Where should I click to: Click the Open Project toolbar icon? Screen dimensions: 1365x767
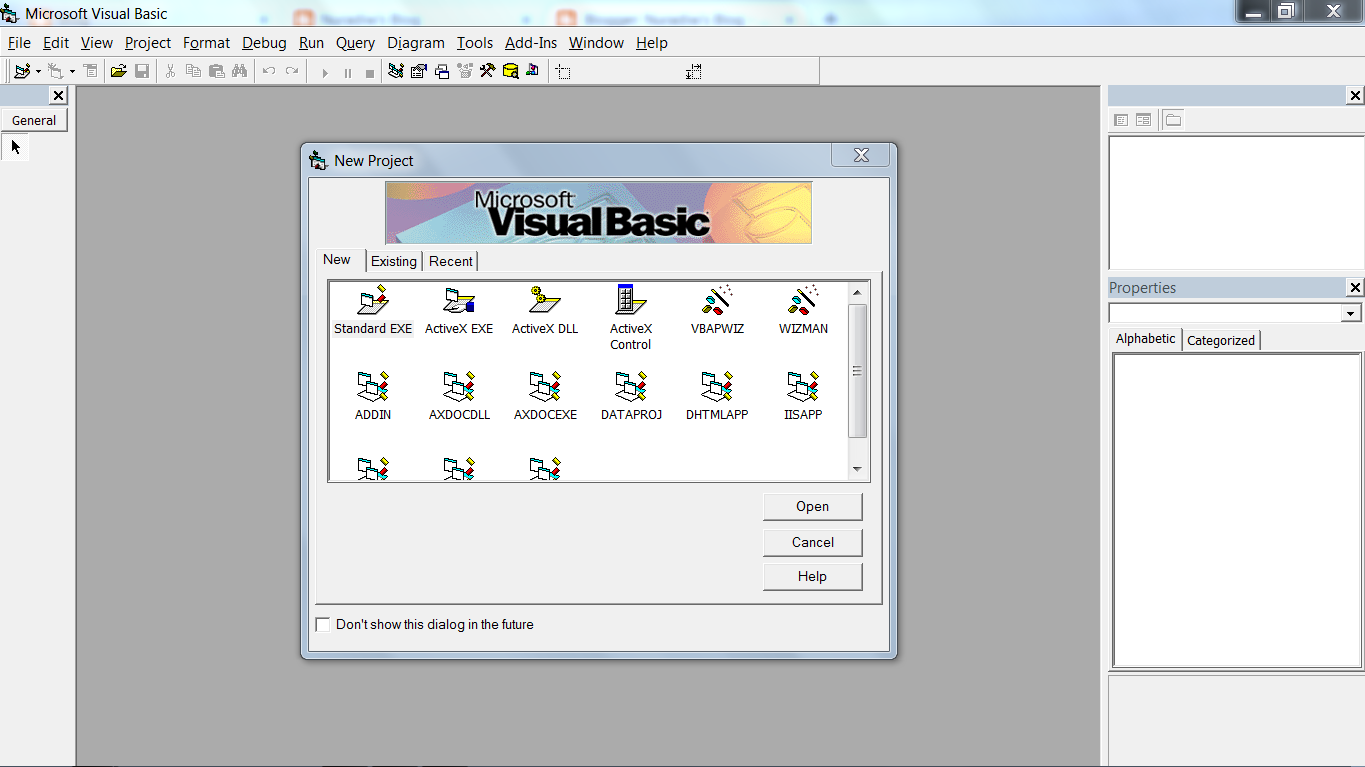click(119, 71)
